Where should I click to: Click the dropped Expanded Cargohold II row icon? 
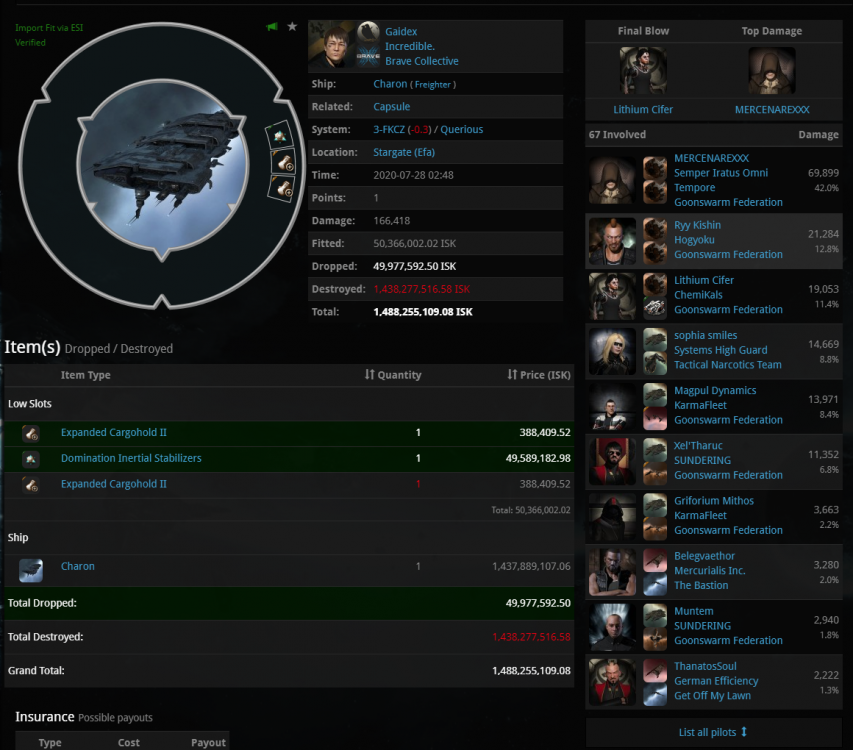pyautogui.click(x=31, y=433)
